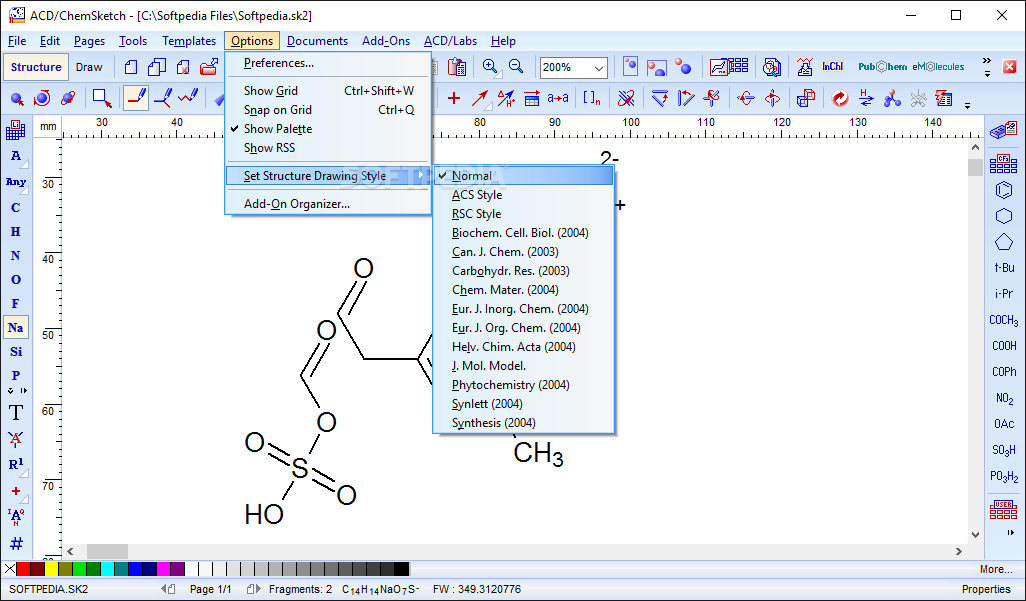Select the Sodium (Na) atom button
The height and width of the screenshot is (601, 1026).
point(16,327)
